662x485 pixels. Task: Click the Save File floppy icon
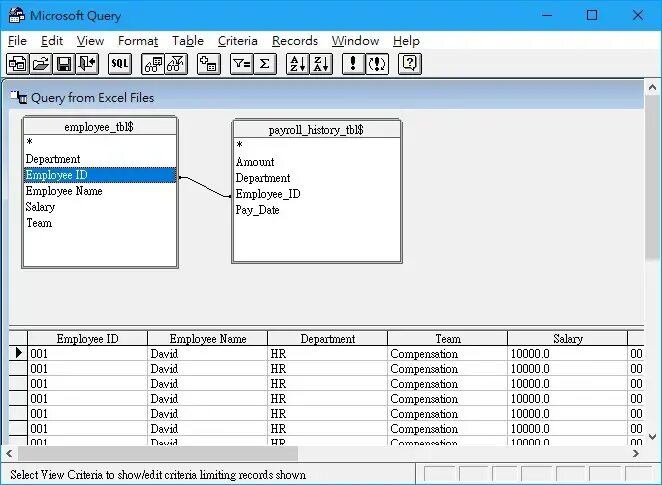tap(64, 64)
